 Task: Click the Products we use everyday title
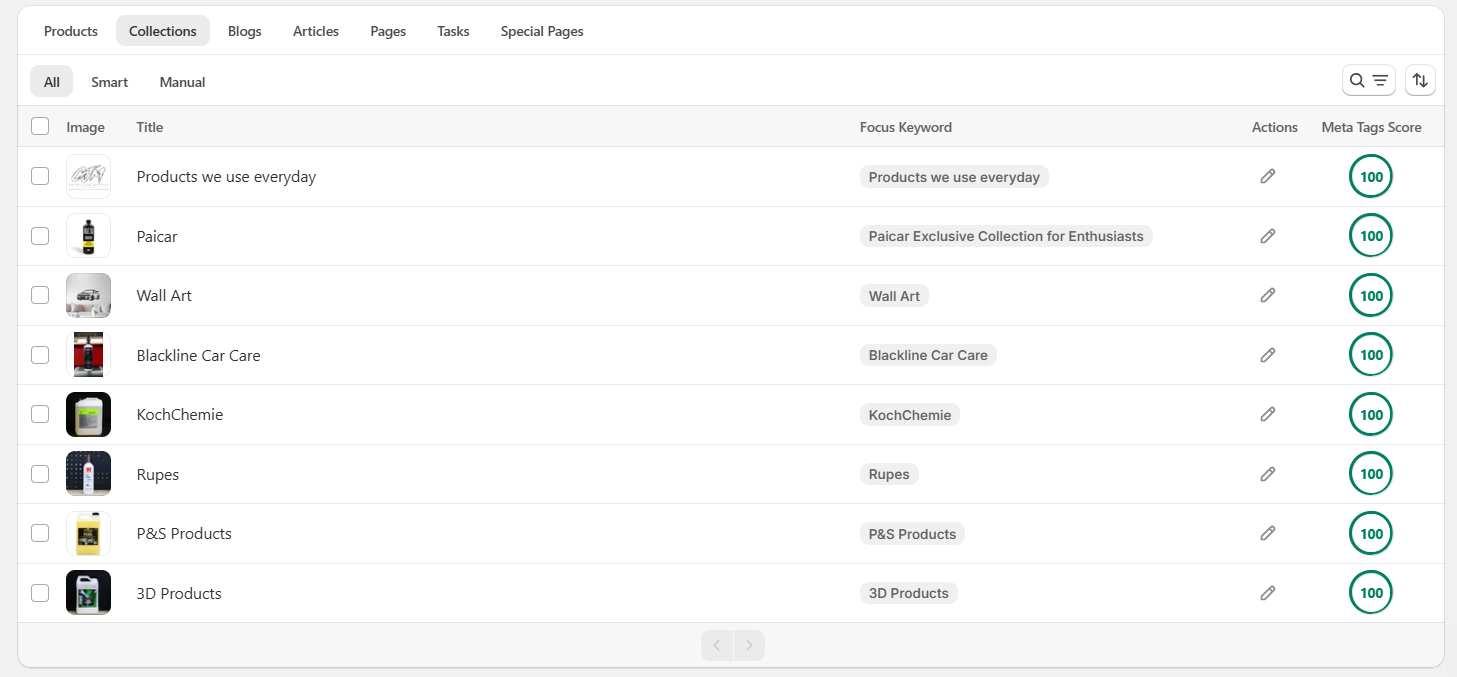pos(226,177)
